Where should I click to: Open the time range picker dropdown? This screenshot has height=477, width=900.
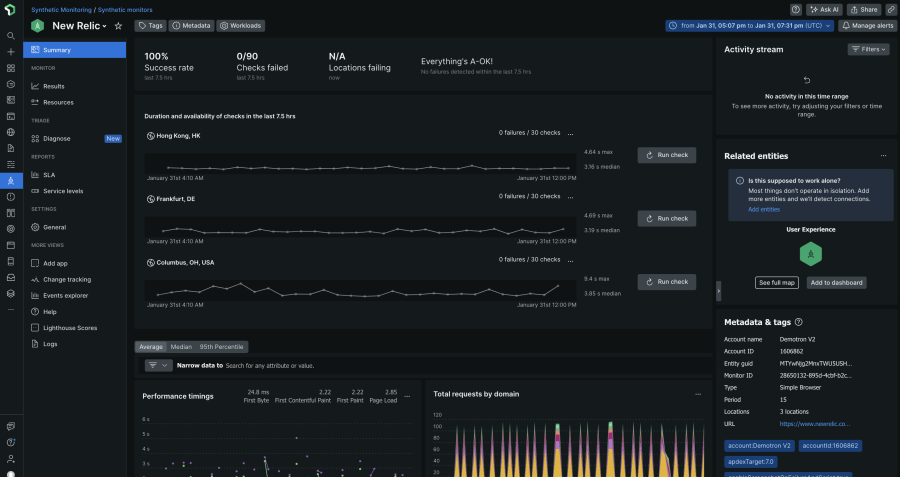point(750,26)
